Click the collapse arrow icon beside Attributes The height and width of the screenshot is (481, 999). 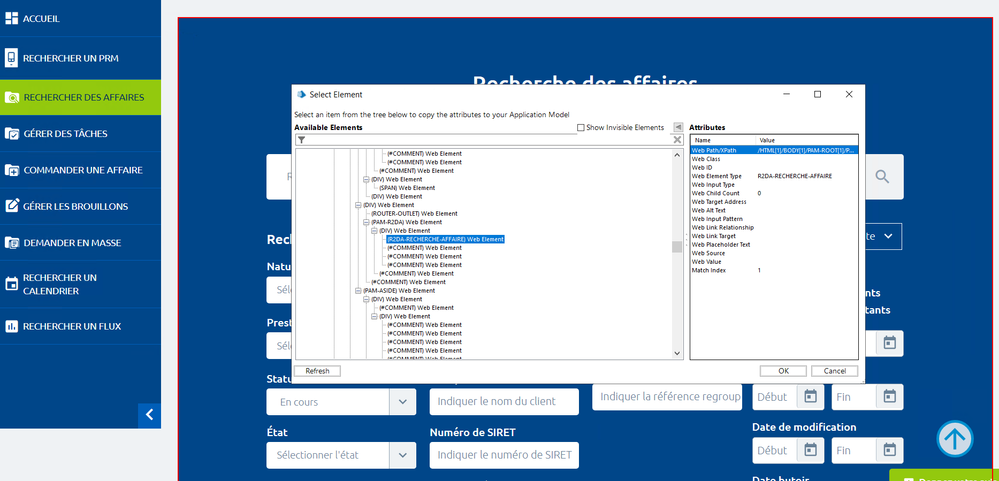(678, 127)
